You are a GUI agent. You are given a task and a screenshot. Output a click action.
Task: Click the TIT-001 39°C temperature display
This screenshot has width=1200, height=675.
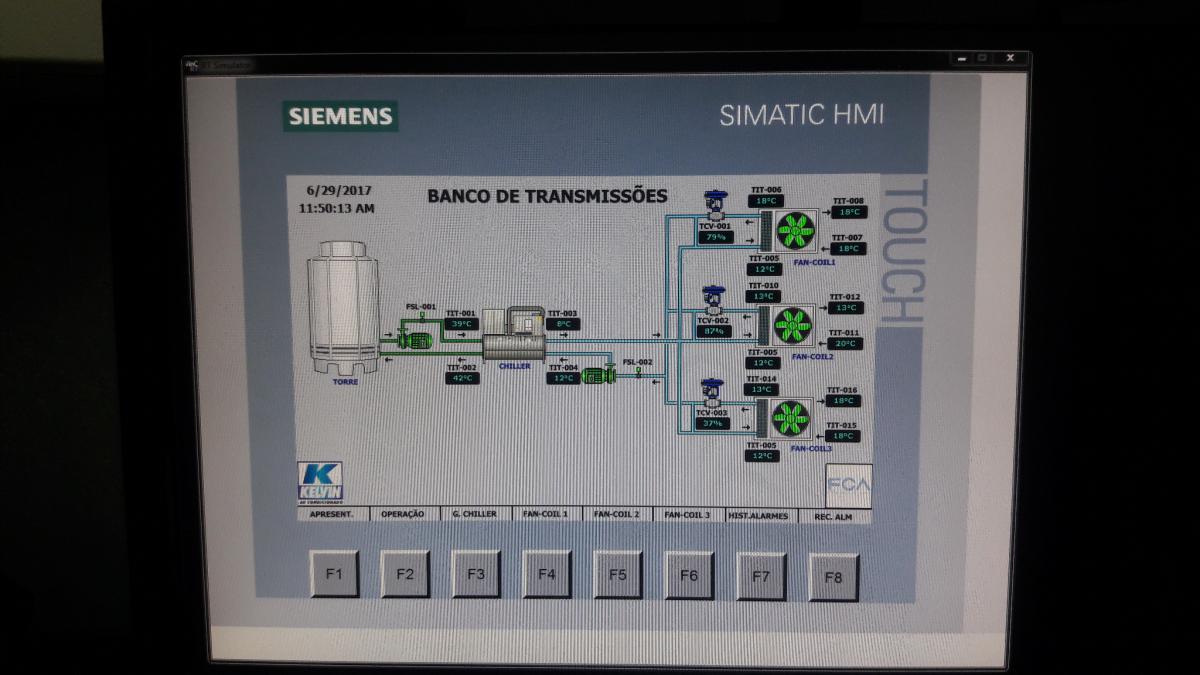click(x=462, y=324)
